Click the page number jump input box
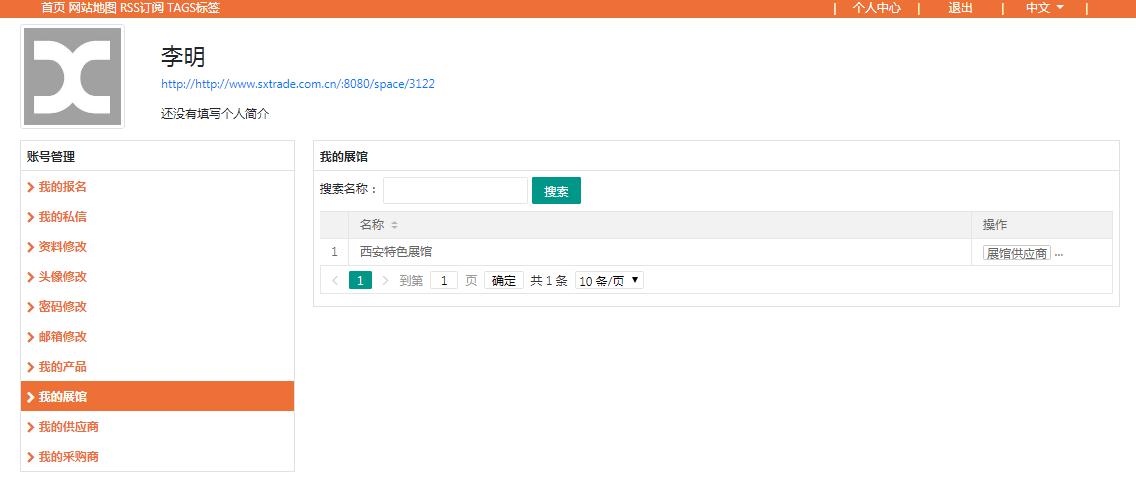Screen dimensions: 1136x477 443,281
